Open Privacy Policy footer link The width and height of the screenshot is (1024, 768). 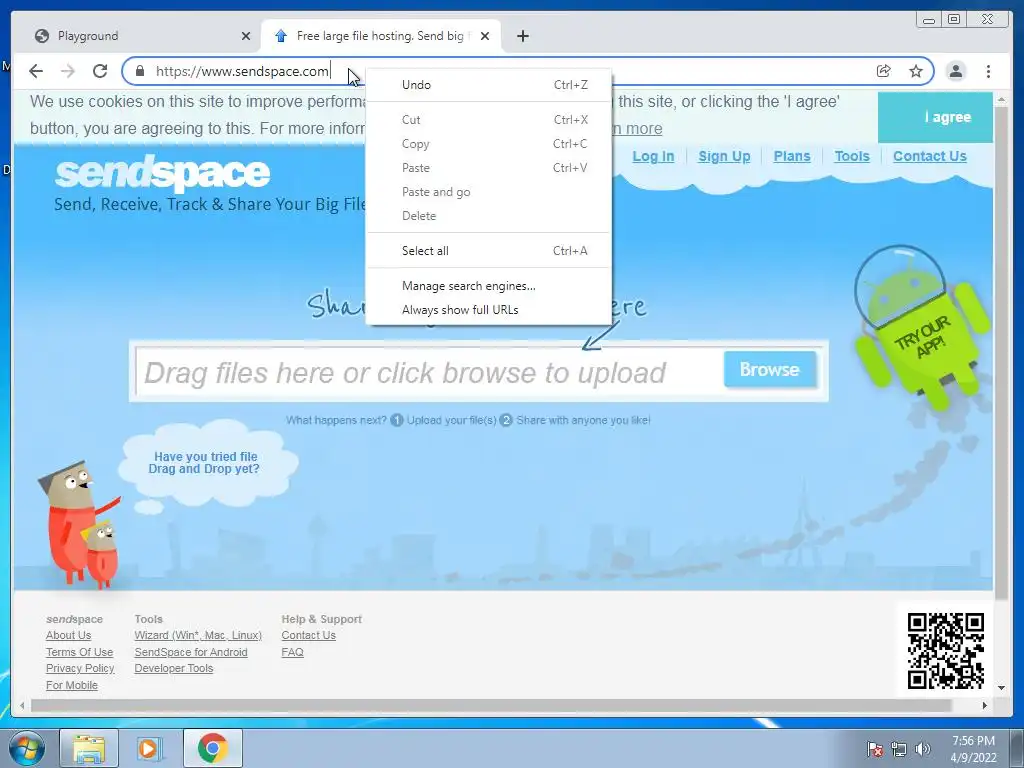80,669
